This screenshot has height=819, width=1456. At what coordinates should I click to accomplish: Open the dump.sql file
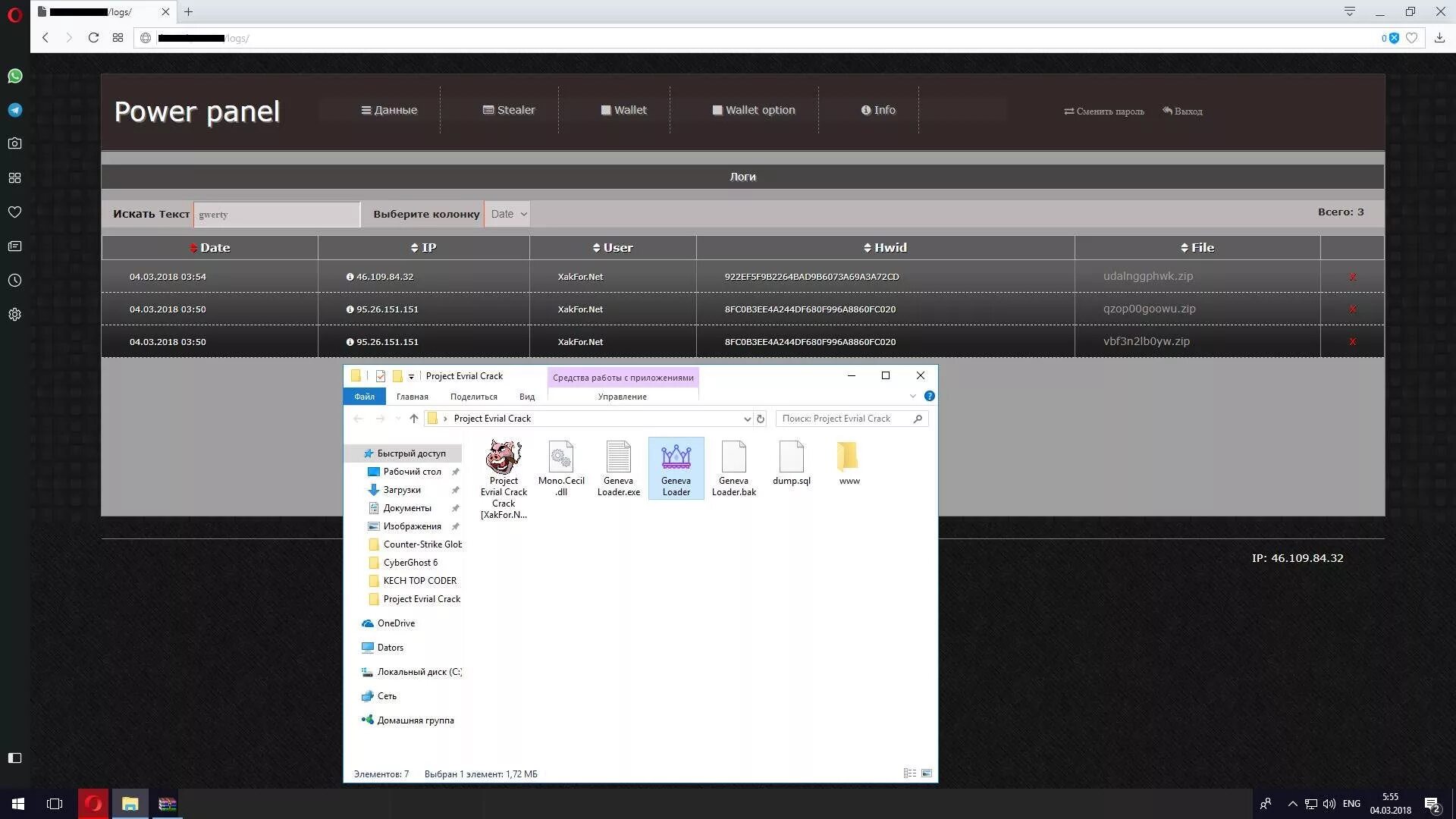791,463
